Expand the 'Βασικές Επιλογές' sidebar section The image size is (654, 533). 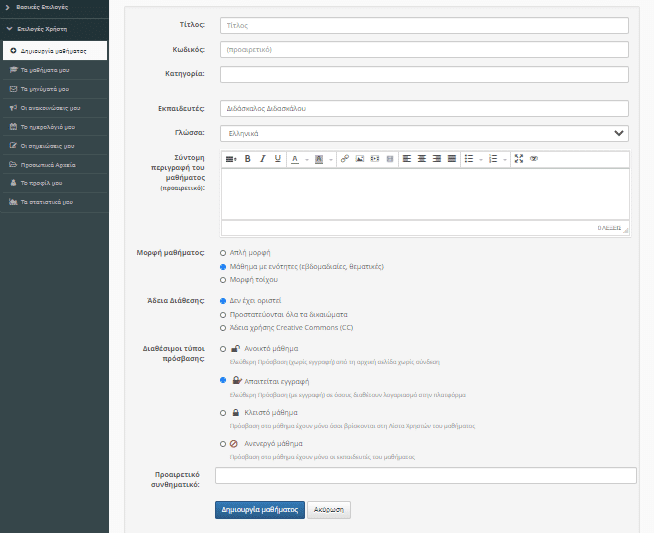coord(40,8)
